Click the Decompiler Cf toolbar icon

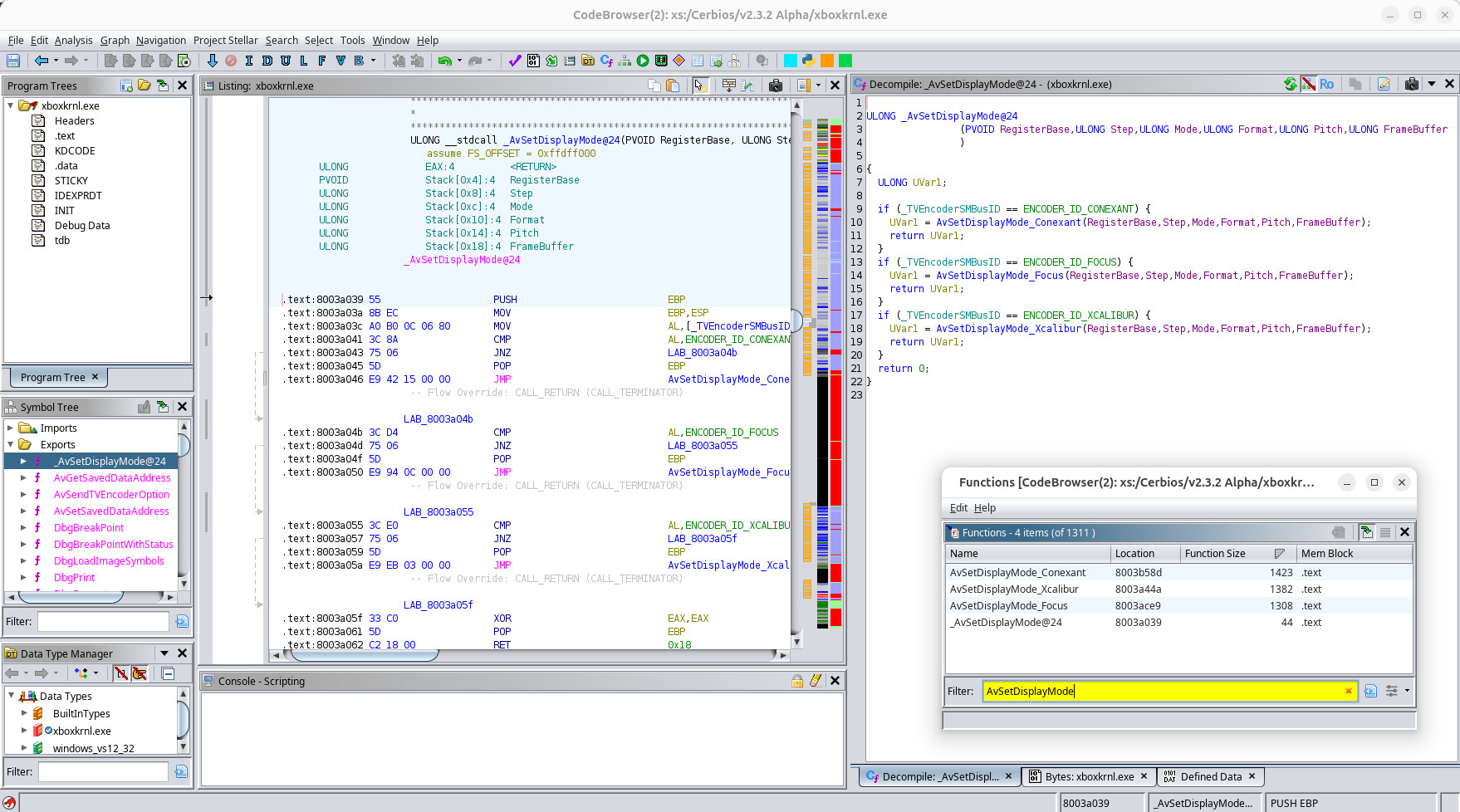click(x=606, y=61)
